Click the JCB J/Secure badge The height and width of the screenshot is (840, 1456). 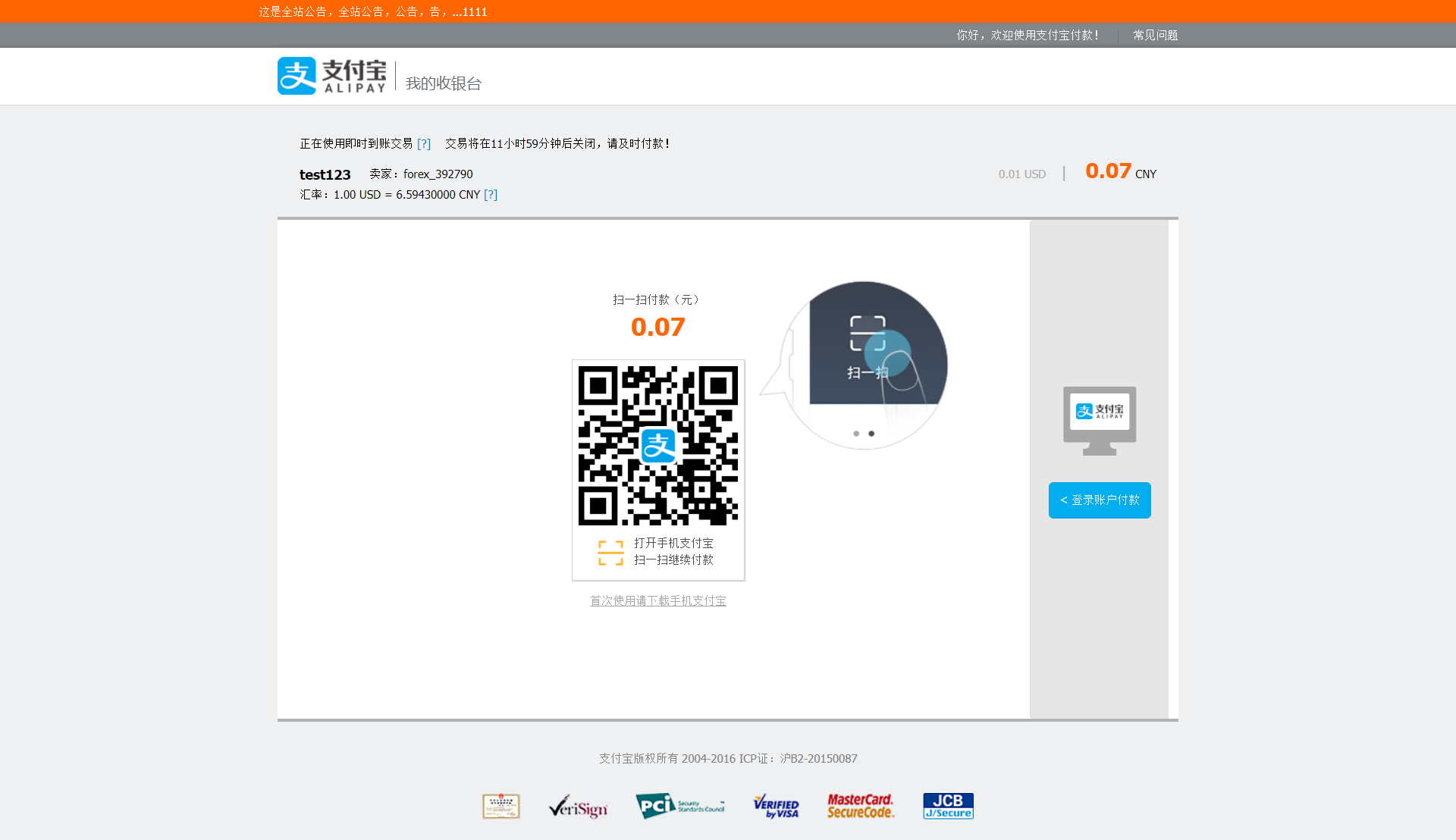[x=948, y=806]
